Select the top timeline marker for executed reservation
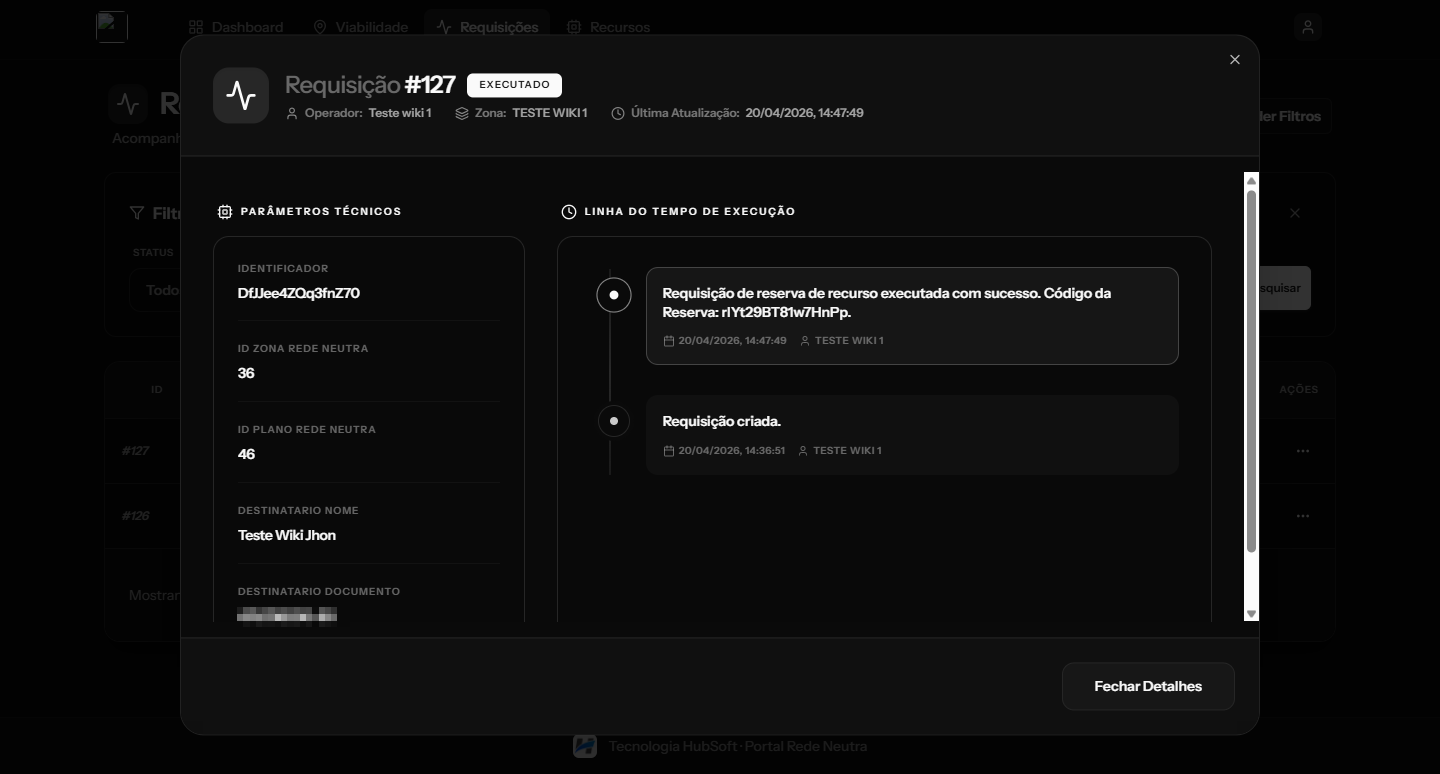This screenshot has height=774, width=1440. click(x=614, y=295)
